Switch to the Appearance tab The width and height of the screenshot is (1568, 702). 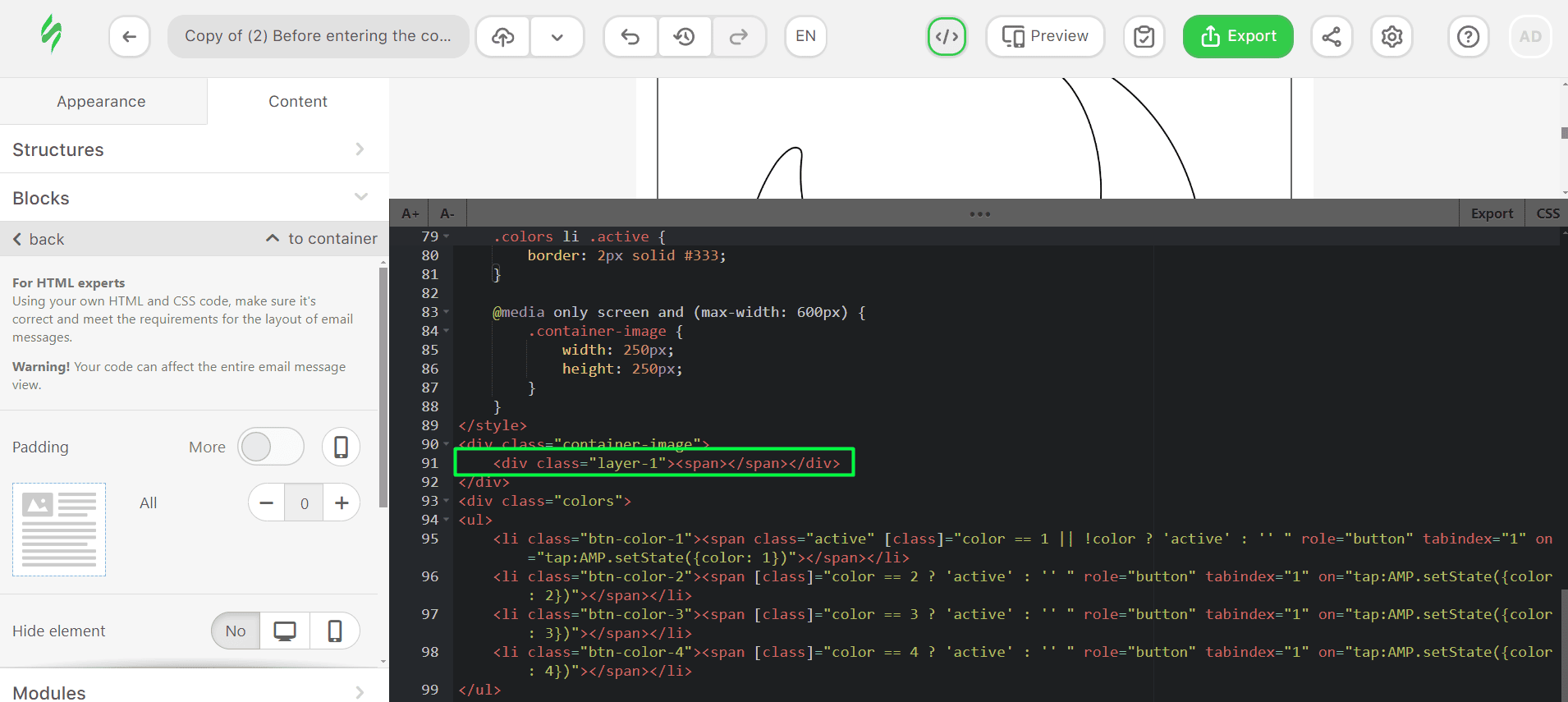click(102, 101)
